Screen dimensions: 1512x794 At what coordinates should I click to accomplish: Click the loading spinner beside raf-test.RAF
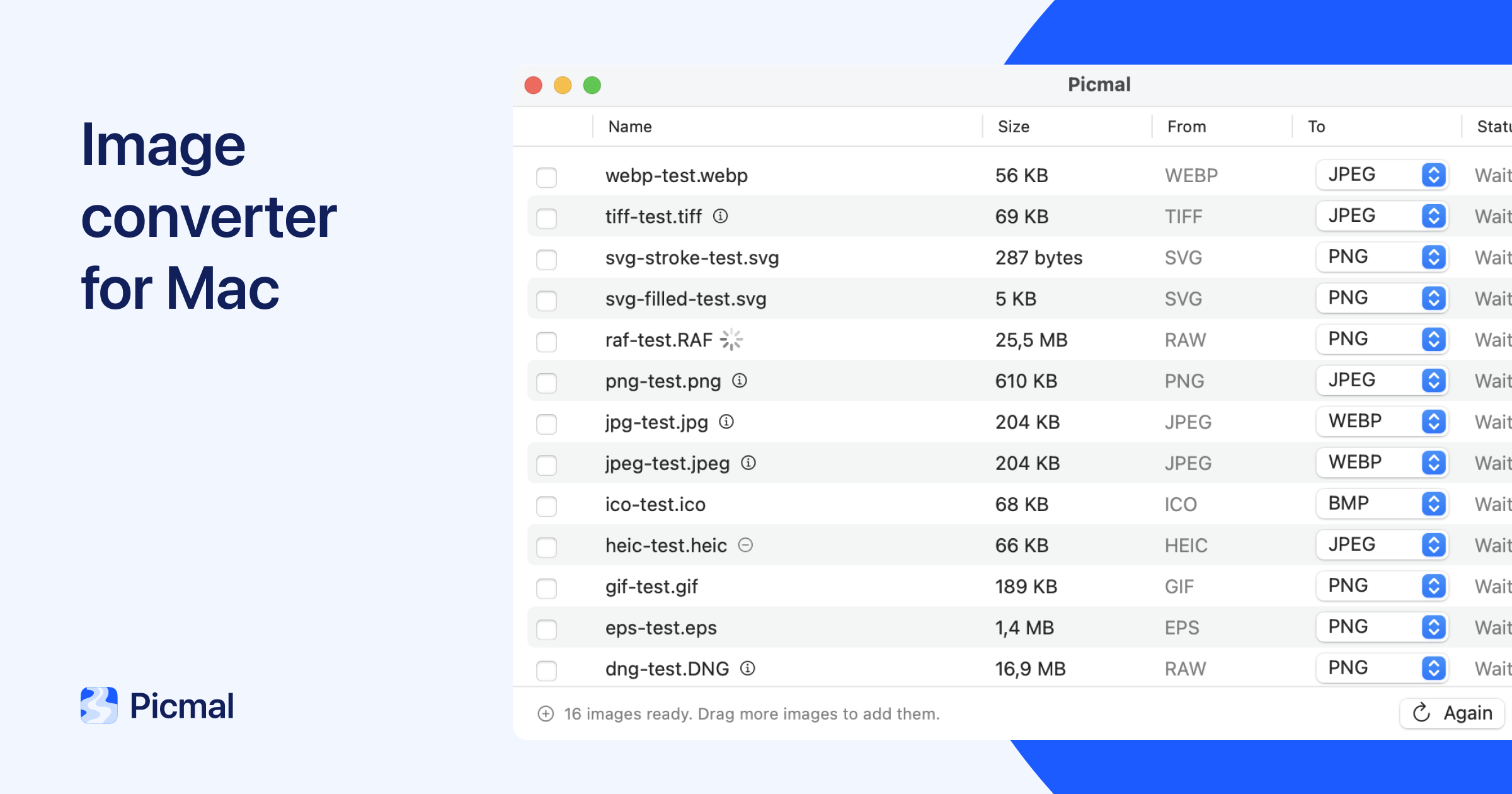click(x=731, y=340)
